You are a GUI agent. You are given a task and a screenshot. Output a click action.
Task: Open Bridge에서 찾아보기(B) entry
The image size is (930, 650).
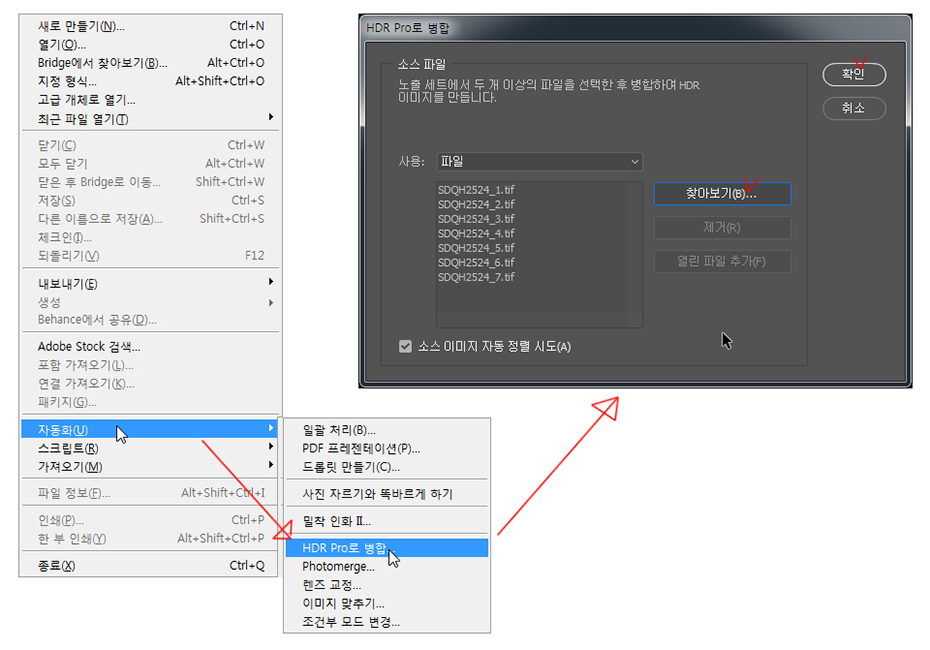tap(151, 63)
